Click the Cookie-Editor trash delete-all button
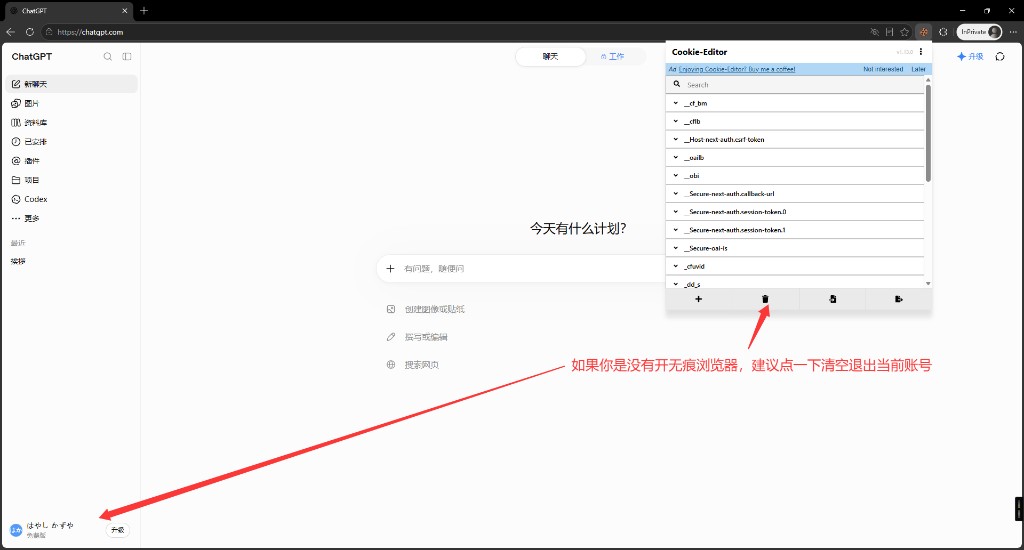 click(765, 299)
